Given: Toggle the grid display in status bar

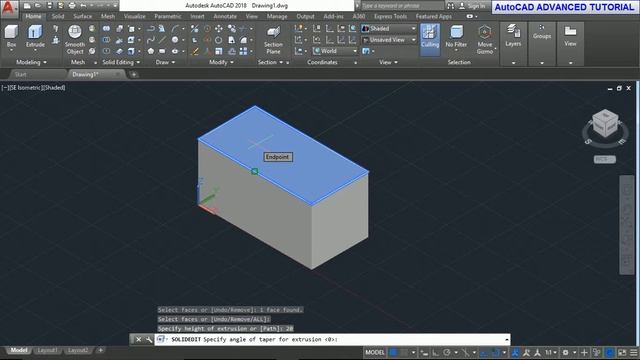Looking at the screenshot, I should click(393, 352).
